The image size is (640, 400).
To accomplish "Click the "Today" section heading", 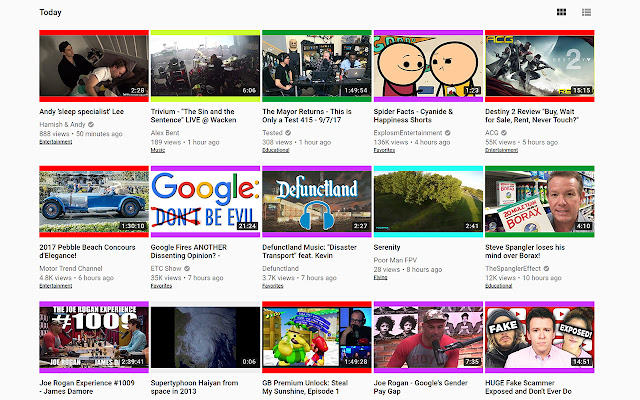I will click(50, 12).
